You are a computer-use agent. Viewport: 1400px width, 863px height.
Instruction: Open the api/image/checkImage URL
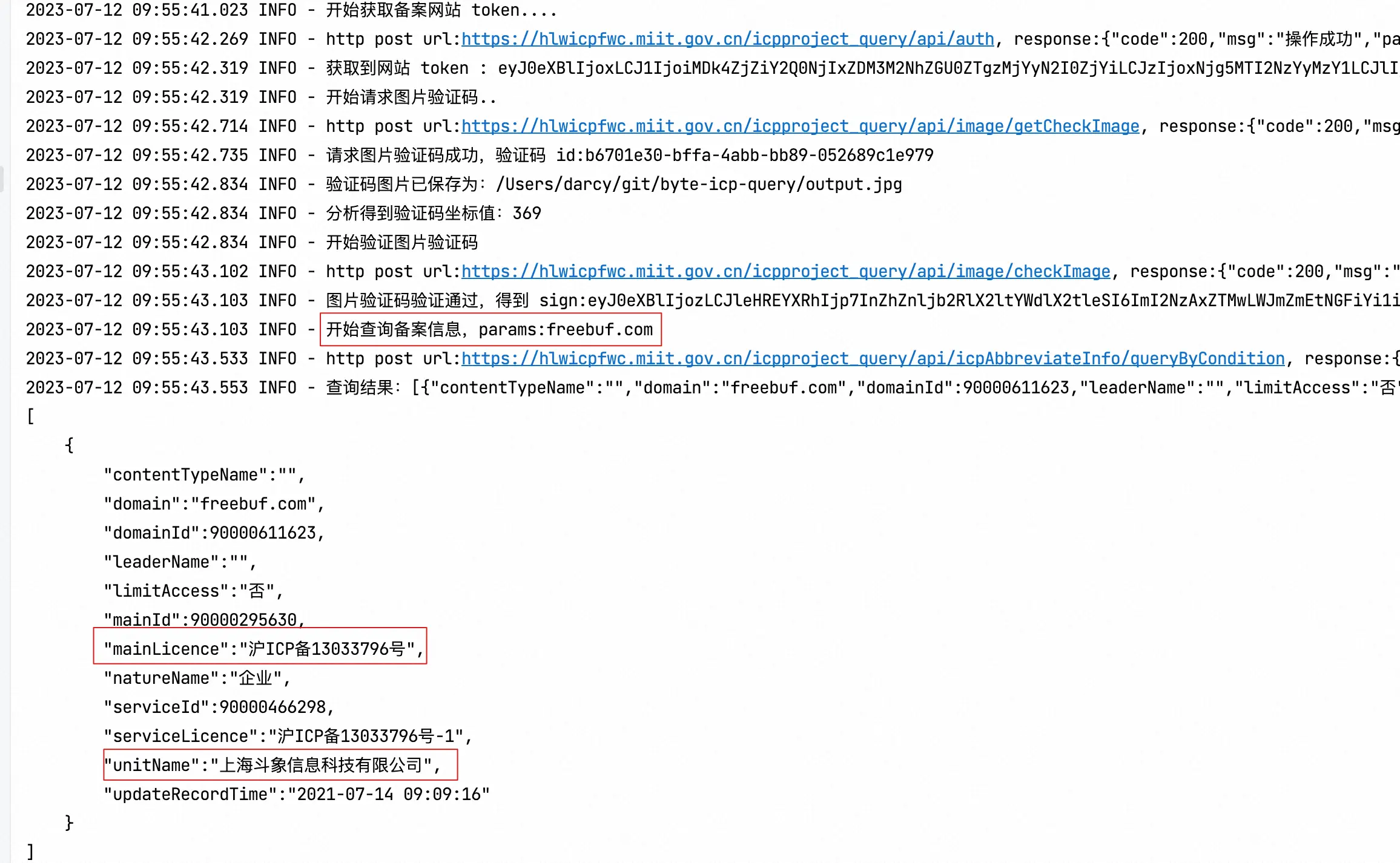[x=786, y=272]
